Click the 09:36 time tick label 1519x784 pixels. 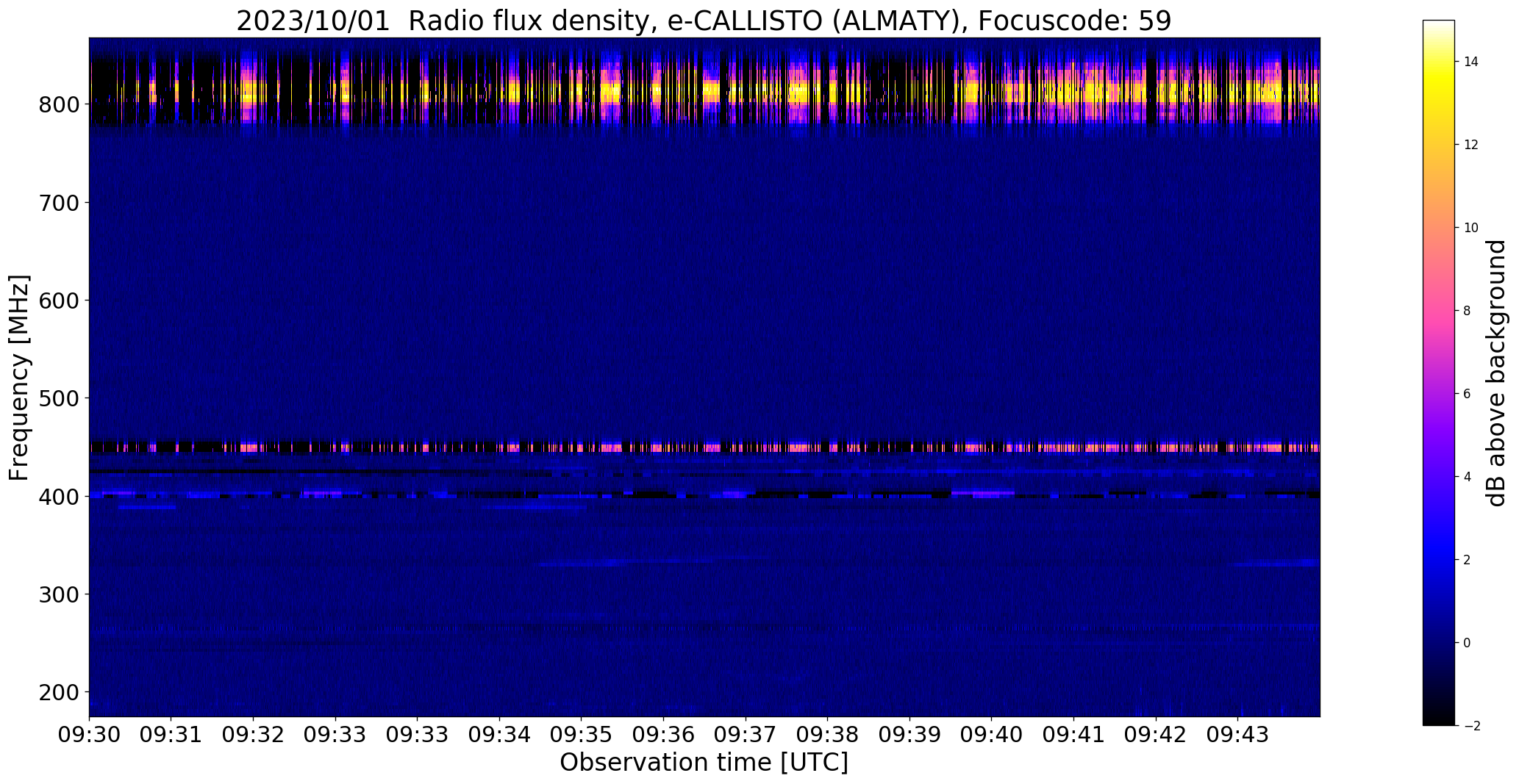pos(664,735)
